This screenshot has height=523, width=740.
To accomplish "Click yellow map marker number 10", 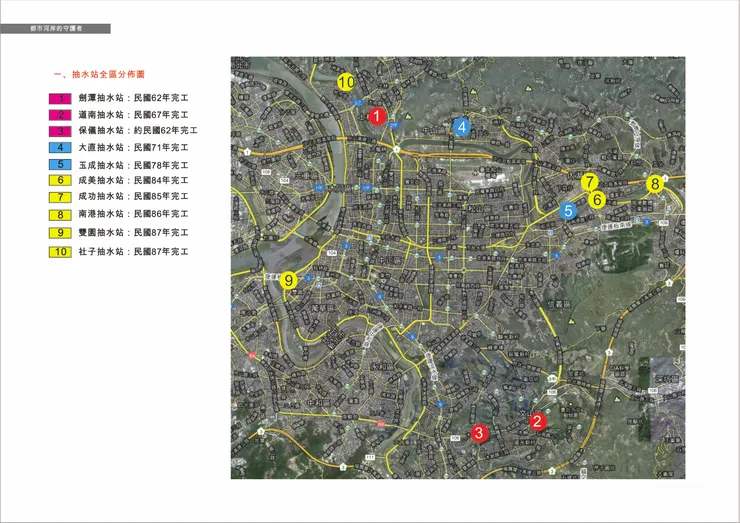I will click(x=346, y=82).
